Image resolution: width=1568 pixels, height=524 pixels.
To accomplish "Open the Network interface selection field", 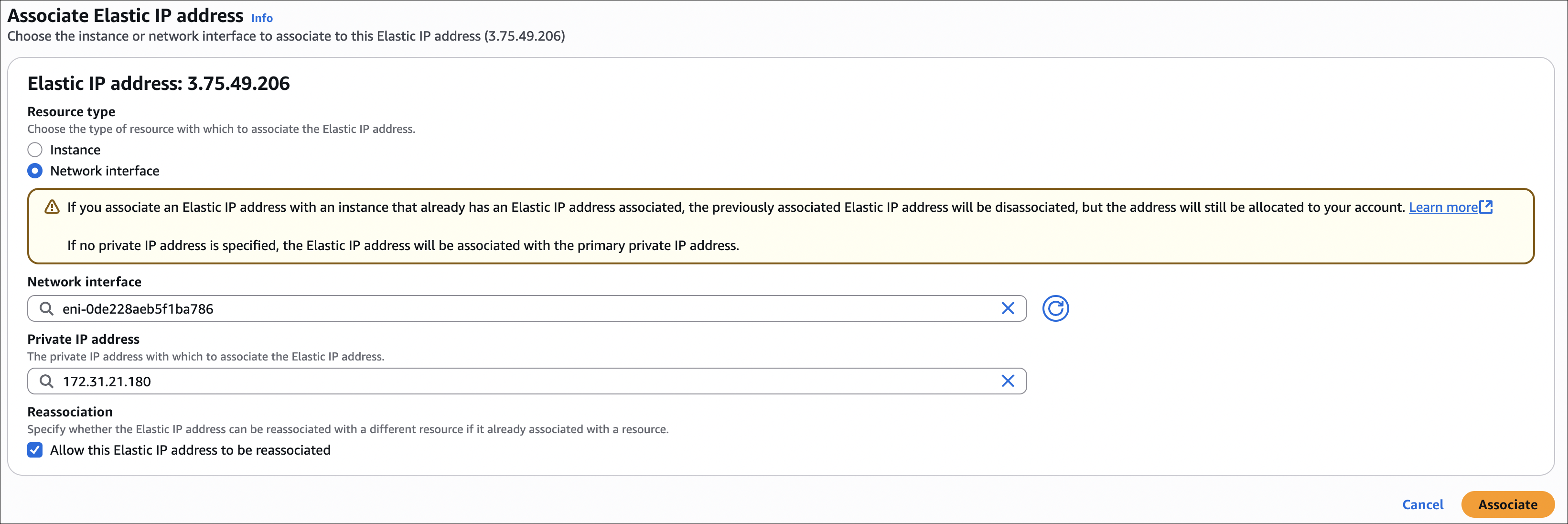I will coord(524,309).
